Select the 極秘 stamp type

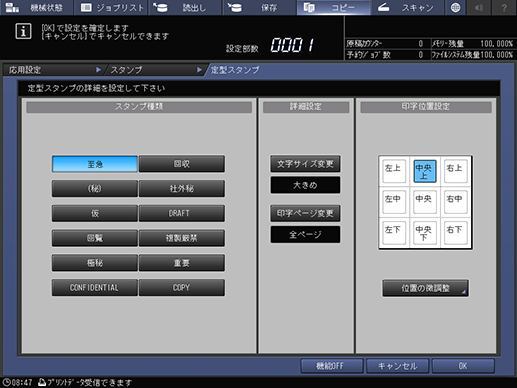click(95, 263)
